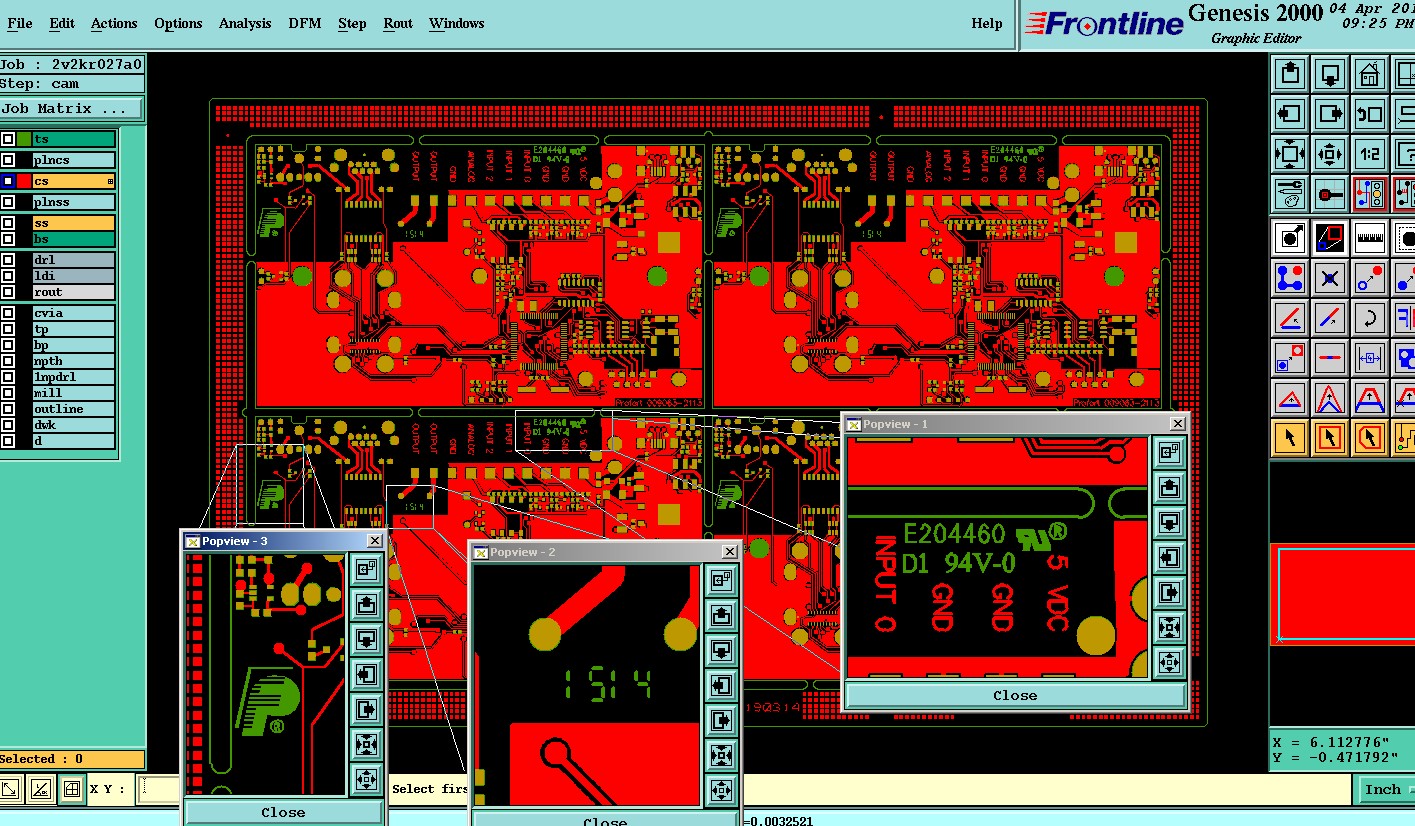Toggle the checkbox for layer plncs

tap(8, 160)
